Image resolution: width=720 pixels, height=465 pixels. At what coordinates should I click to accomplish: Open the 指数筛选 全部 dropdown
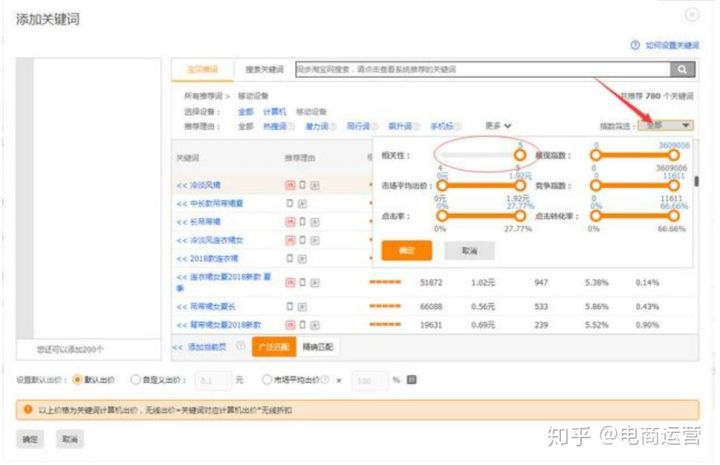(668, 126)
